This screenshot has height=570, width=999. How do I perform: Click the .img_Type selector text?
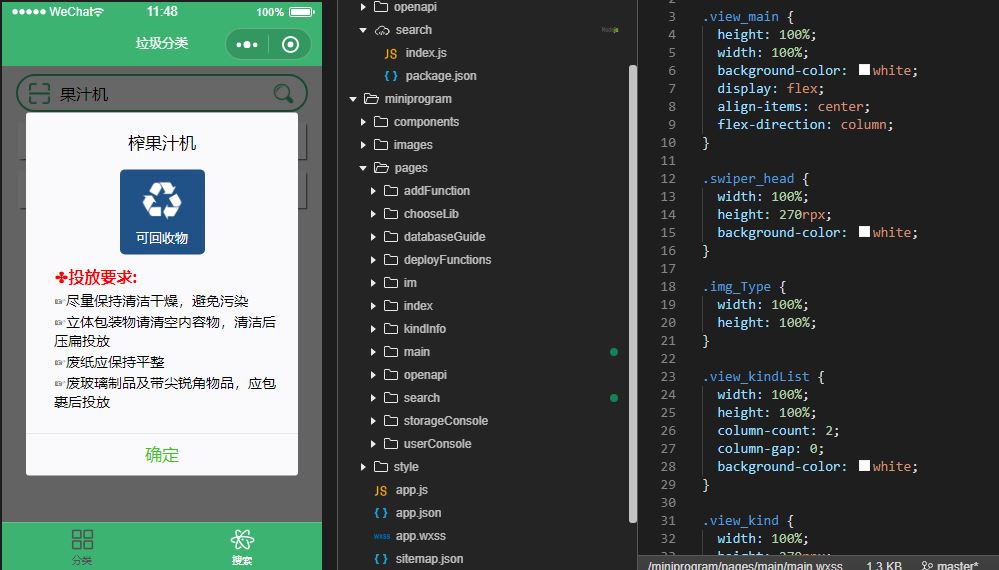click(x=737, y=287)
